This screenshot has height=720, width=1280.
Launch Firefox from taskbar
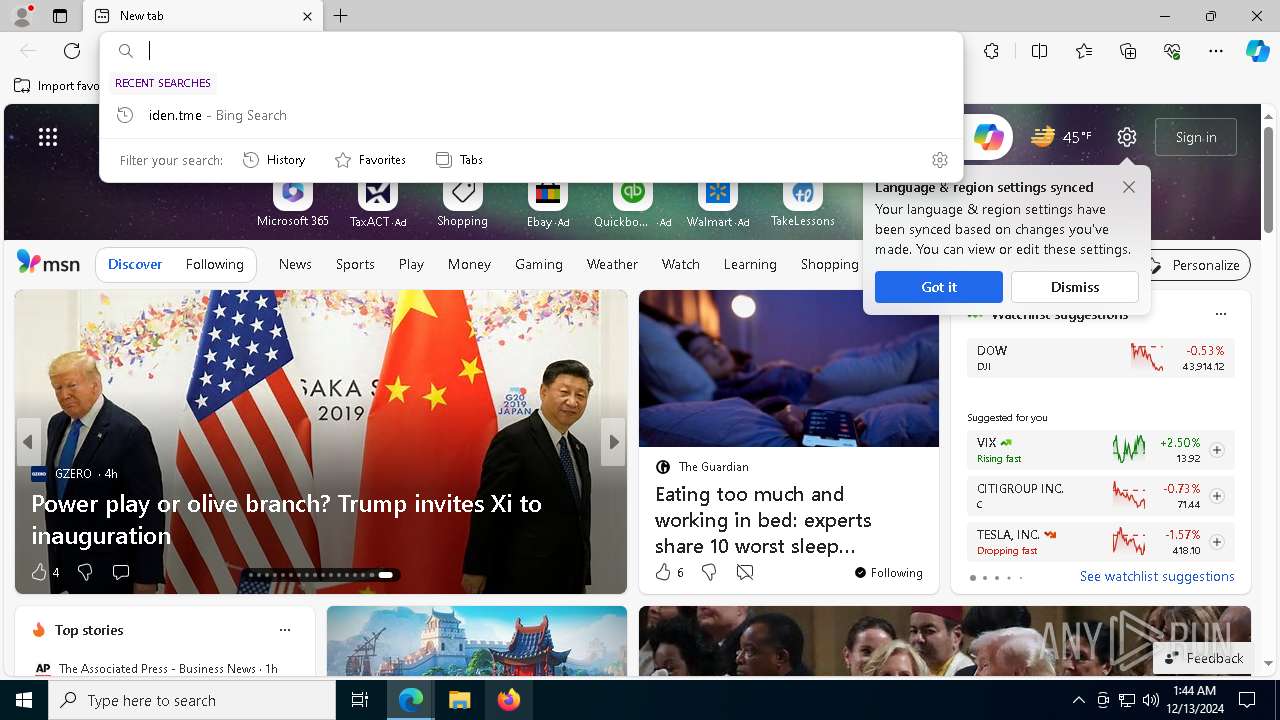click(508, 700)
